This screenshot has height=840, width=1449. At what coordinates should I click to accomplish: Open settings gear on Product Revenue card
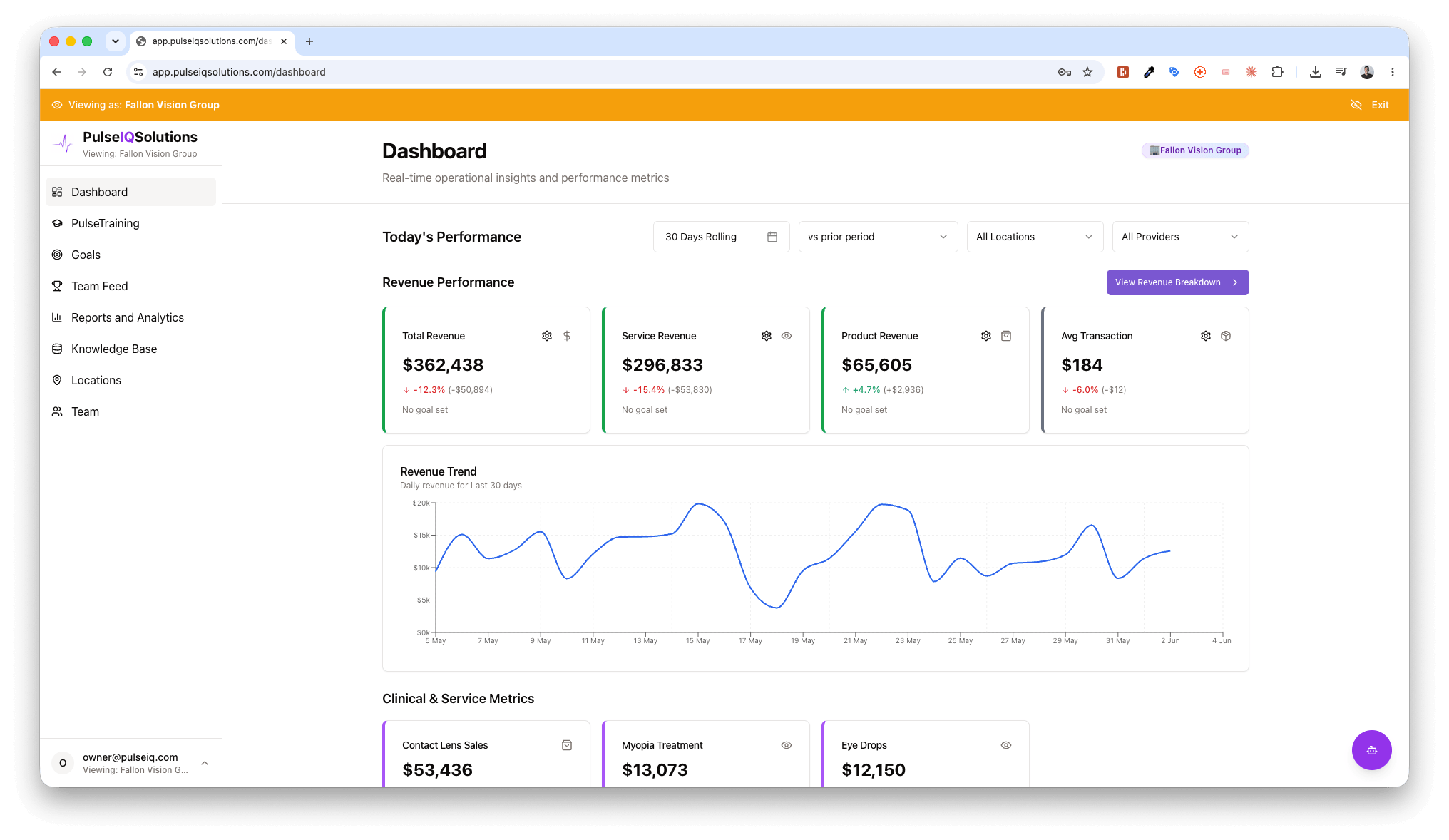986,336
